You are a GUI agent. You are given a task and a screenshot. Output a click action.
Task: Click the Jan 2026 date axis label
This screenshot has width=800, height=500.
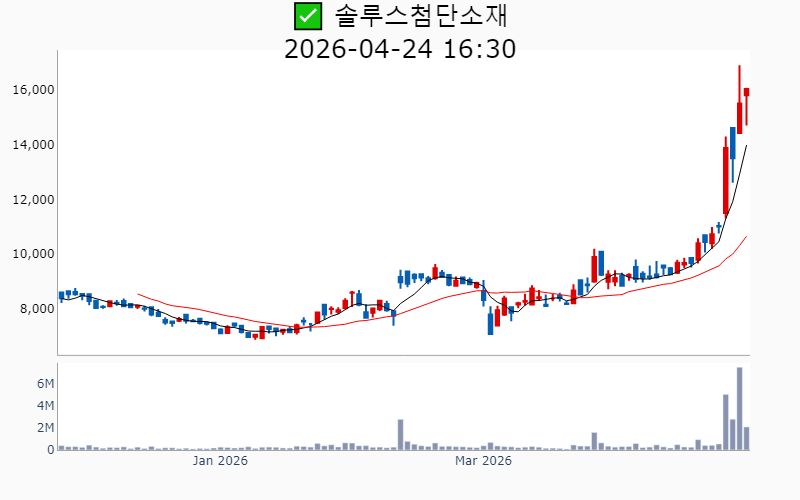[x=220, y=461]
